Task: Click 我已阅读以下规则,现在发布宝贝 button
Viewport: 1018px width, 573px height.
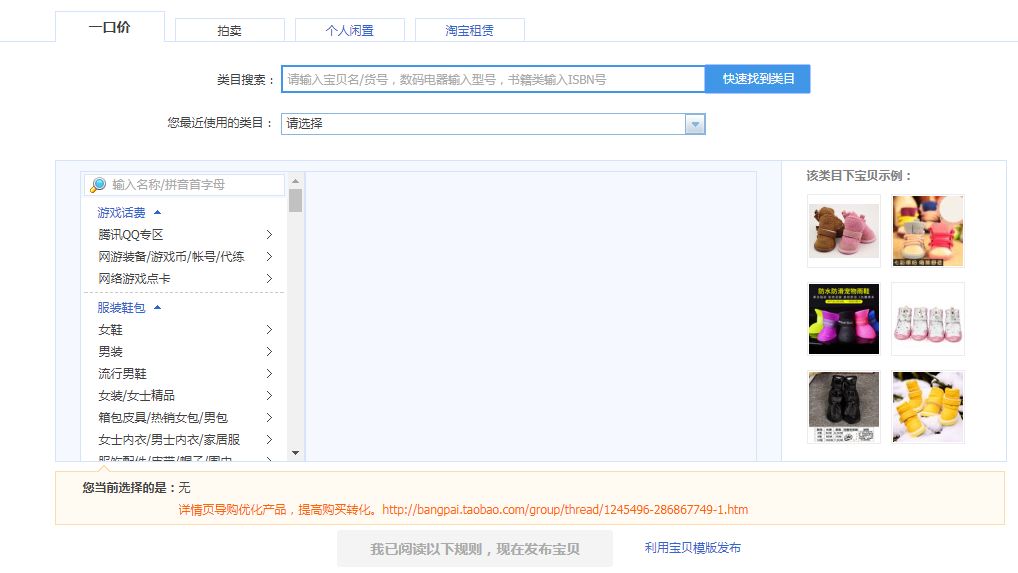Action: tap(474, 549)
